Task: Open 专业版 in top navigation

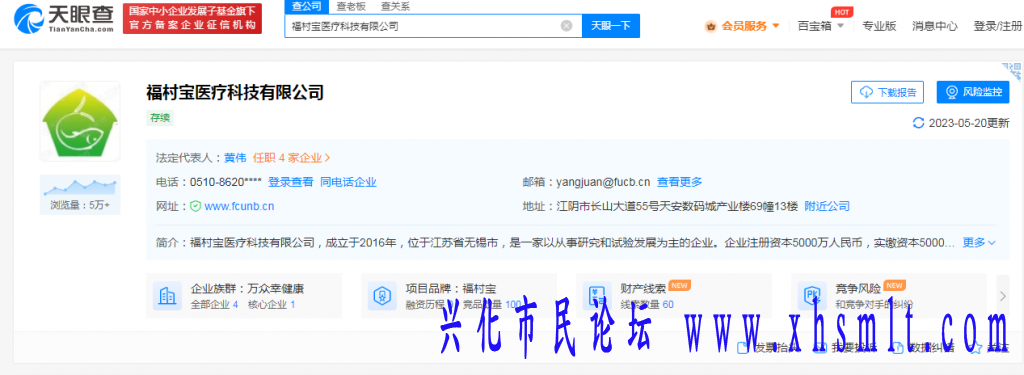Action: (x=879, y=26)
